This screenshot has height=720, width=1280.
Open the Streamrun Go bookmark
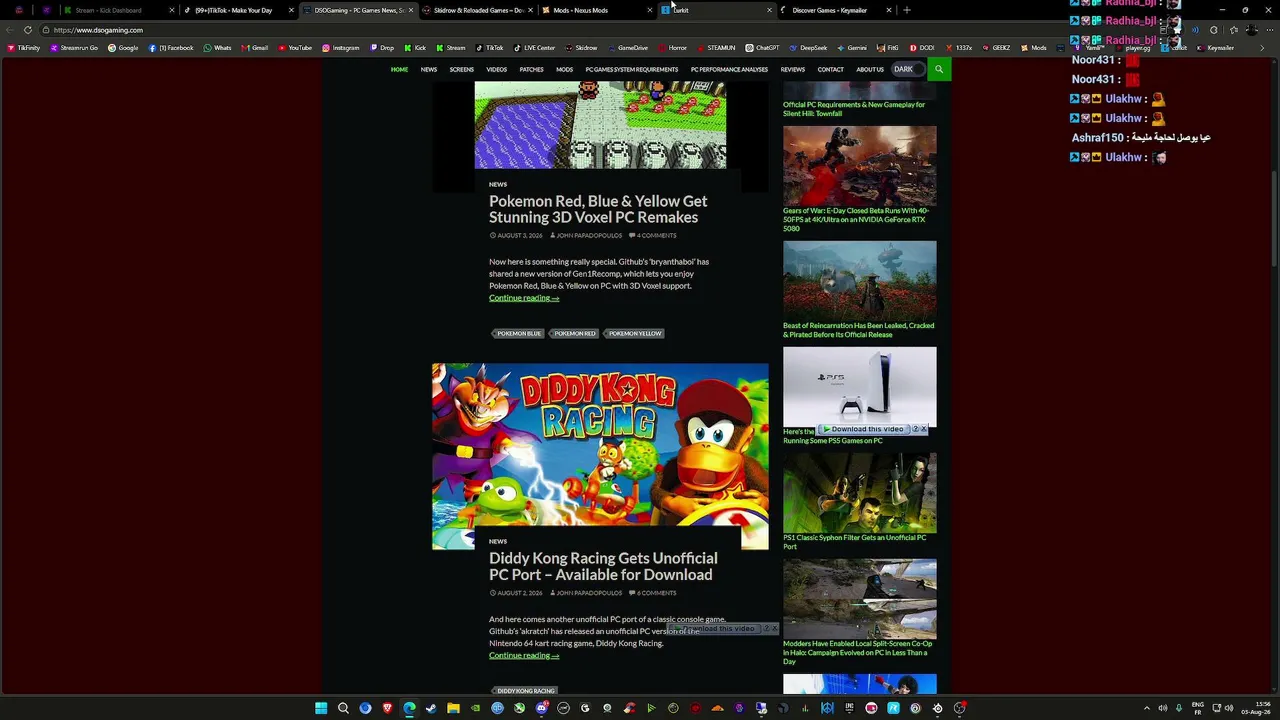75,48
